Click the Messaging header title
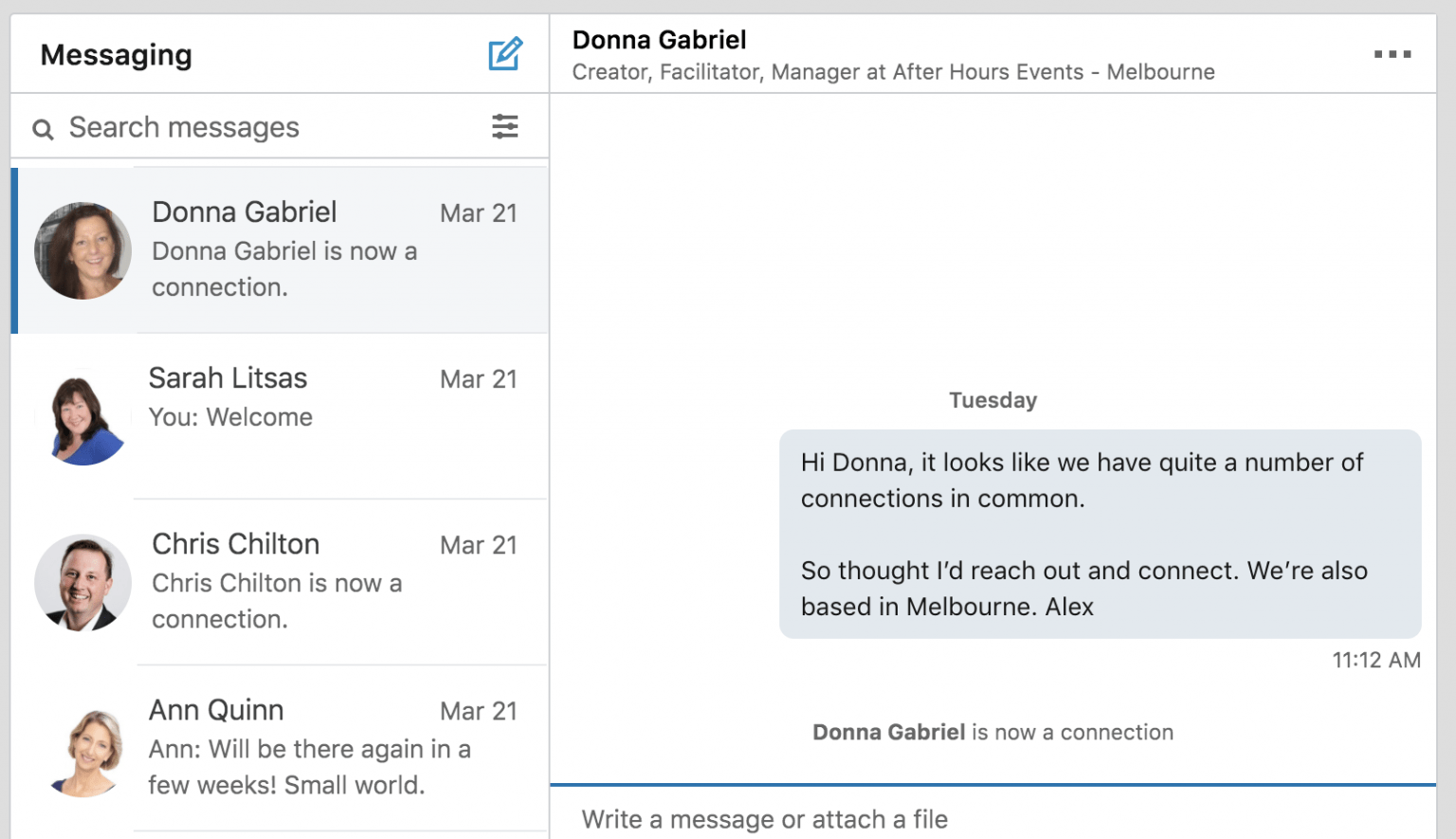 (116, 55)
